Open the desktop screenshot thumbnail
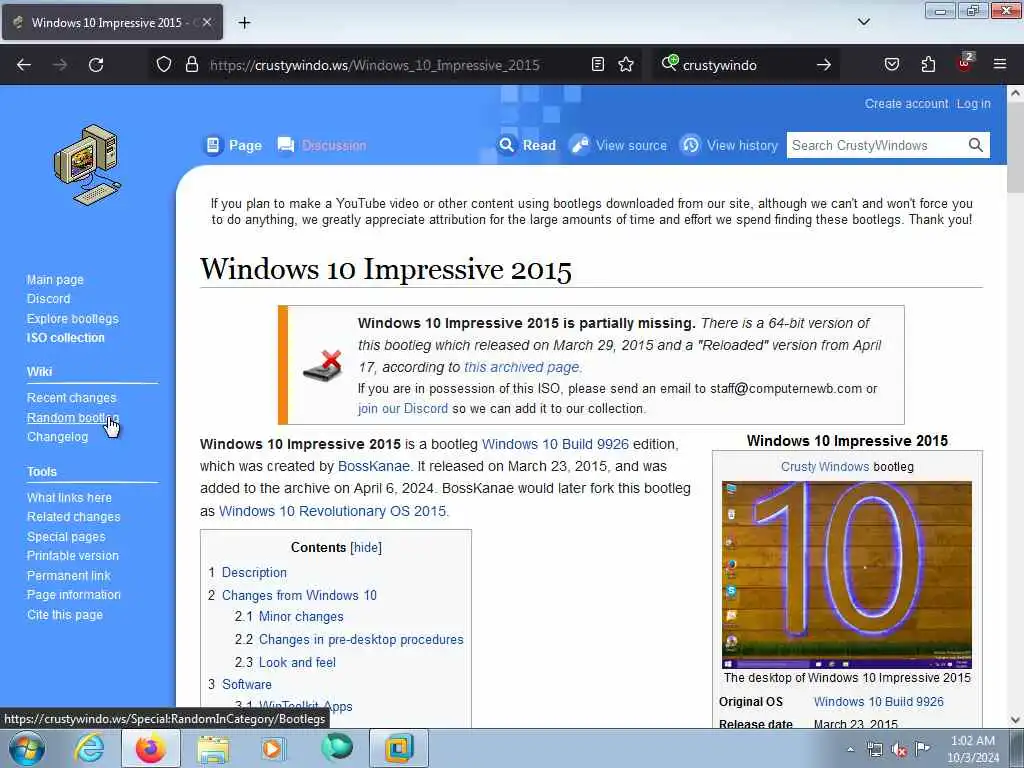Screen dimensions: 1024x768 847,575
